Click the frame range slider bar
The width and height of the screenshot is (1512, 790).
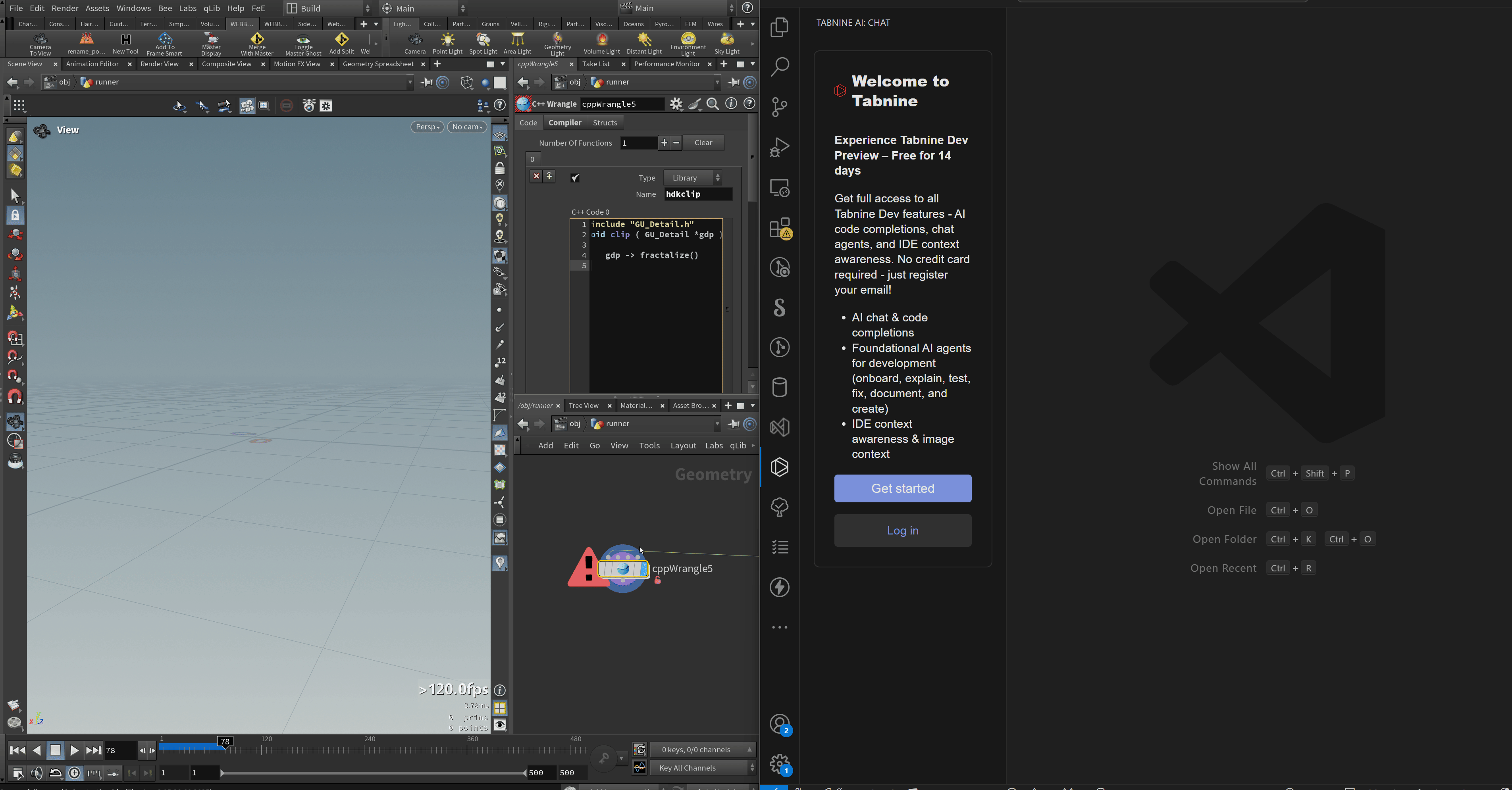(373, 773)
